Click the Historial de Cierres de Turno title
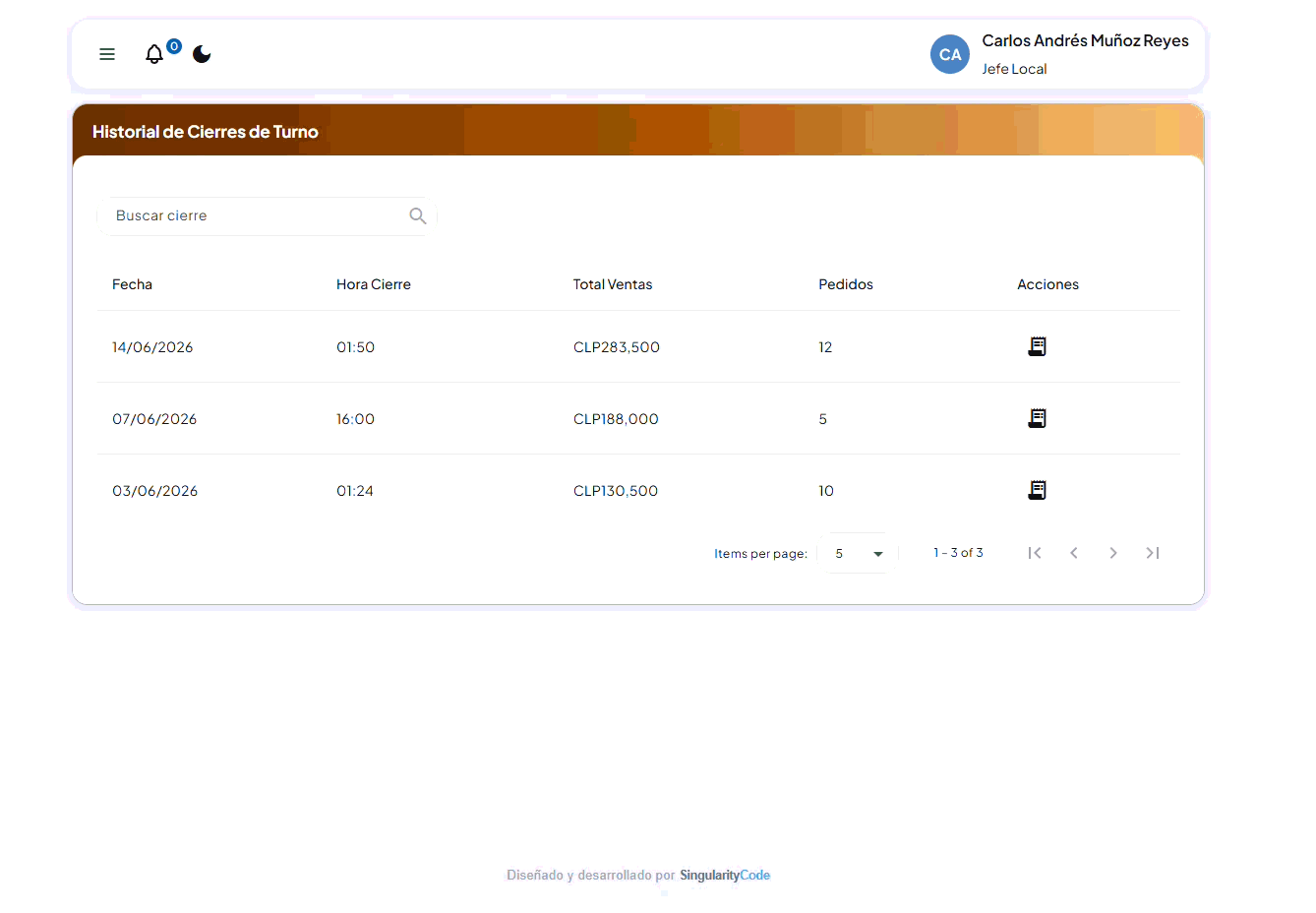 point(206,132)
